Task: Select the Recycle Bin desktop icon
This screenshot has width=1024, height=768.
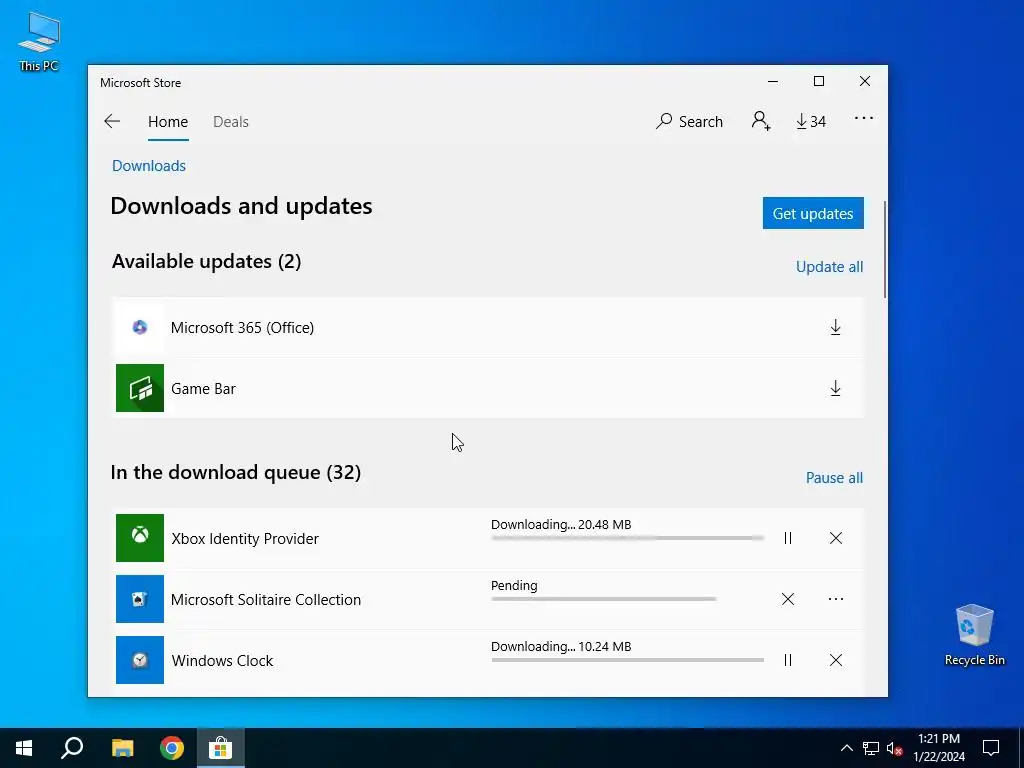Action: tap(974, 635)
